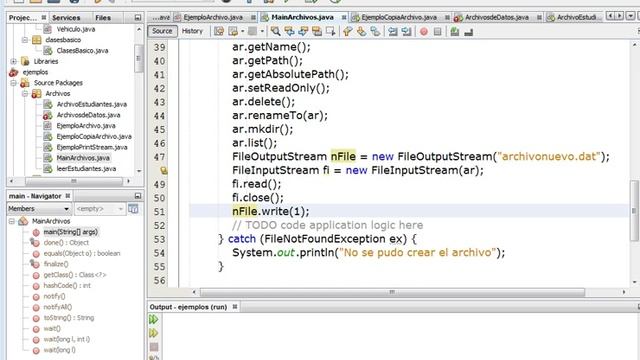Toggle the Navigator filters icon
The width and height of the screenshot is (640, 360).
coord(133,209)
